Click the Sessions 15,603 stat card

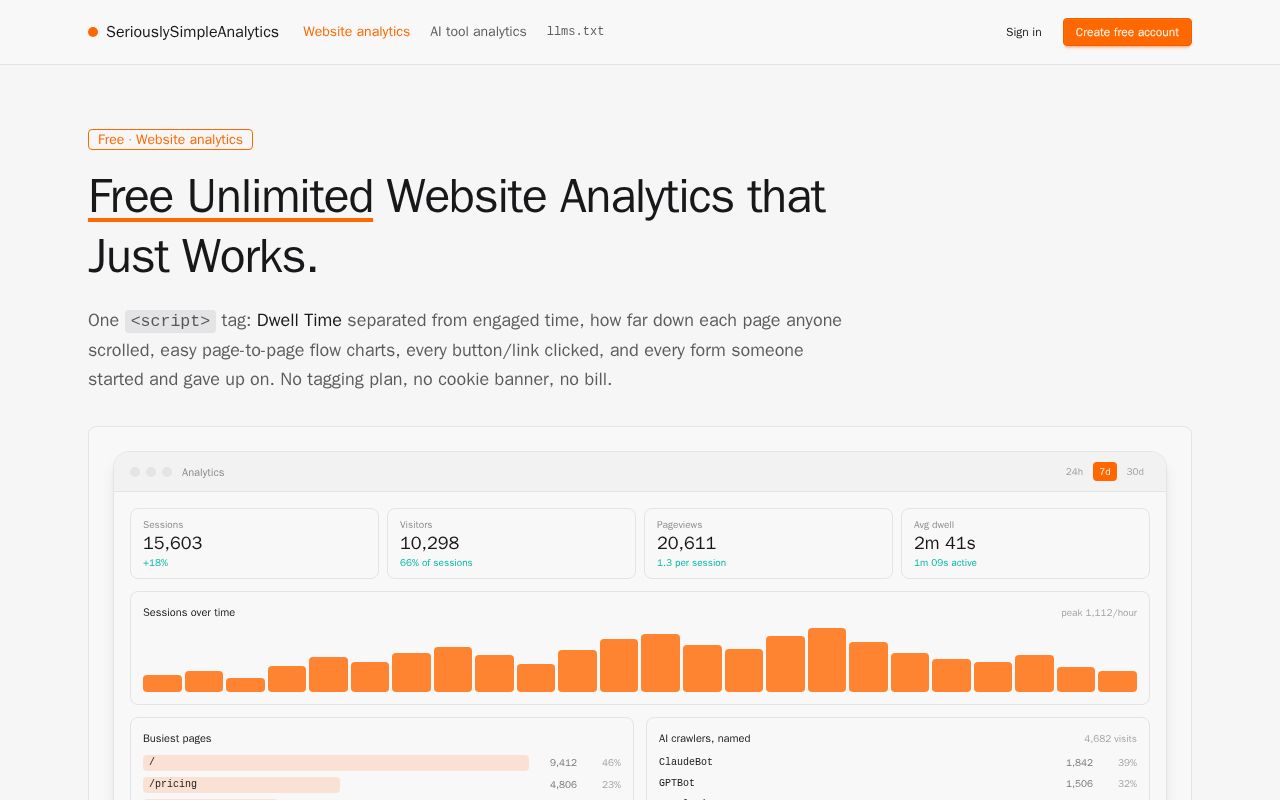click(x=254, y=543)
